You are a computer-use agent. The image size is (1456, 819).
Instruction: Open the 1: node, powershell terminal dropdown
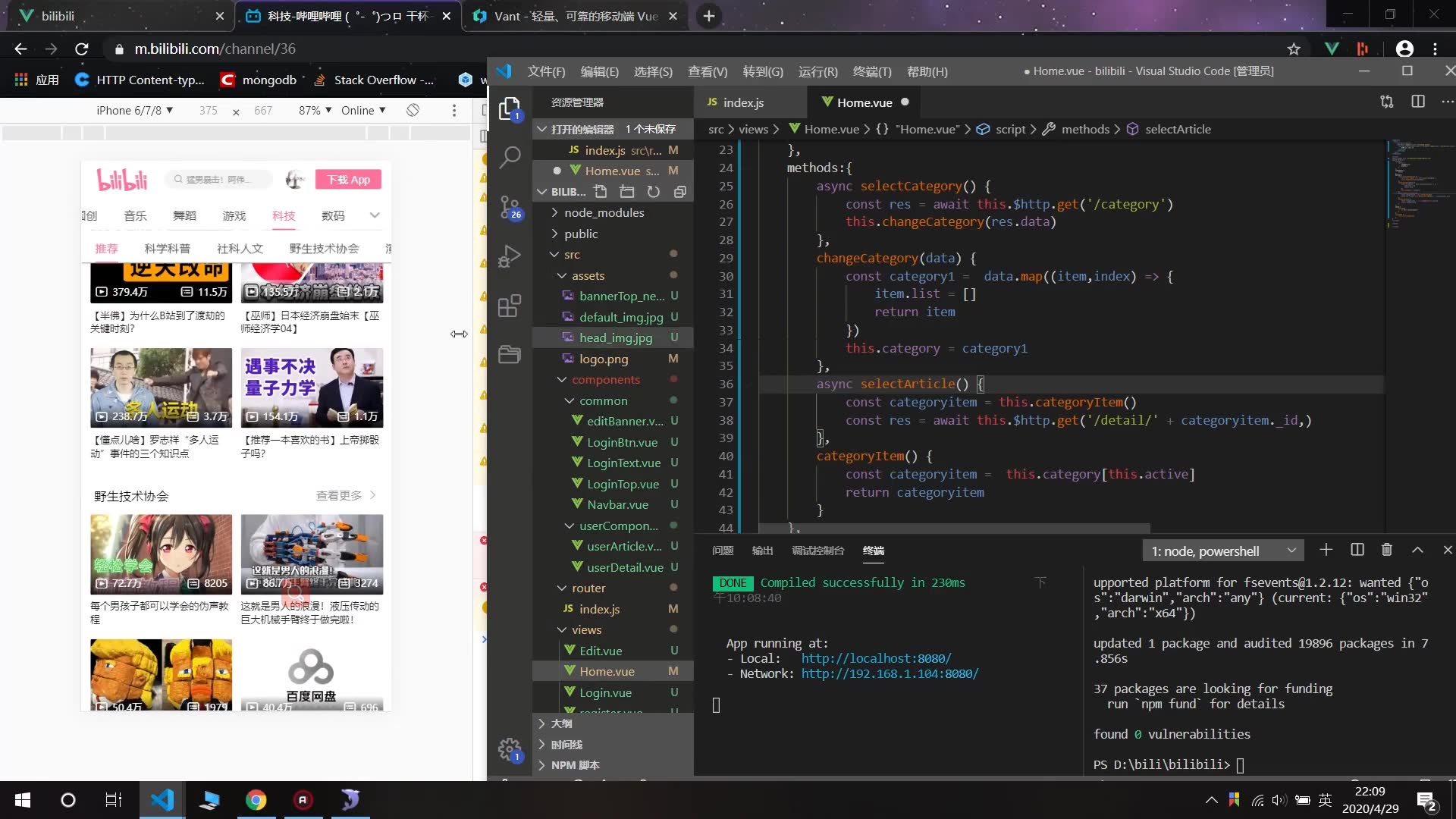pos(1222,551)
